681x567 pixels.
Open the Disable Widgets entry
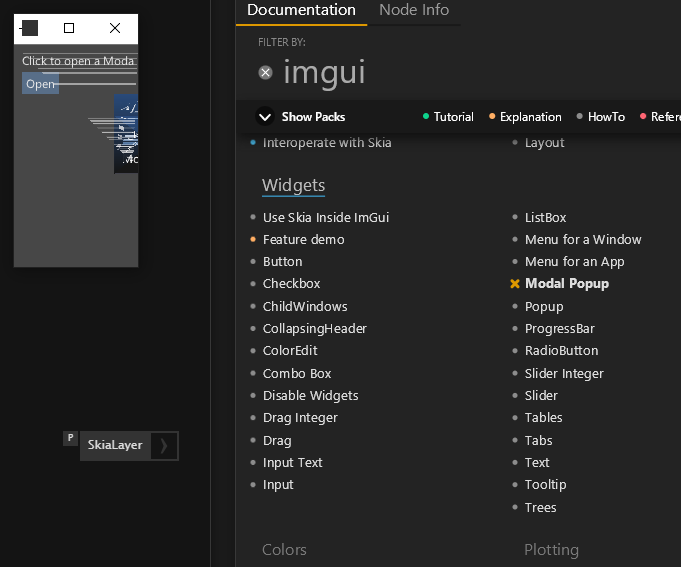[x=311, y=396]
